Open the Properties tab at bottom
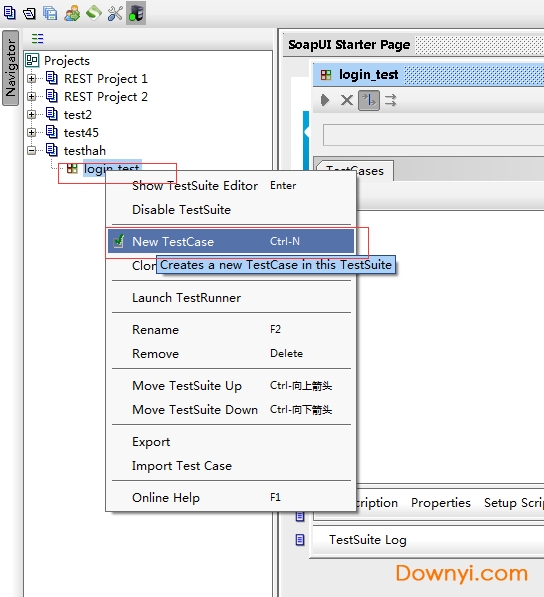 (x=440, y=503)
